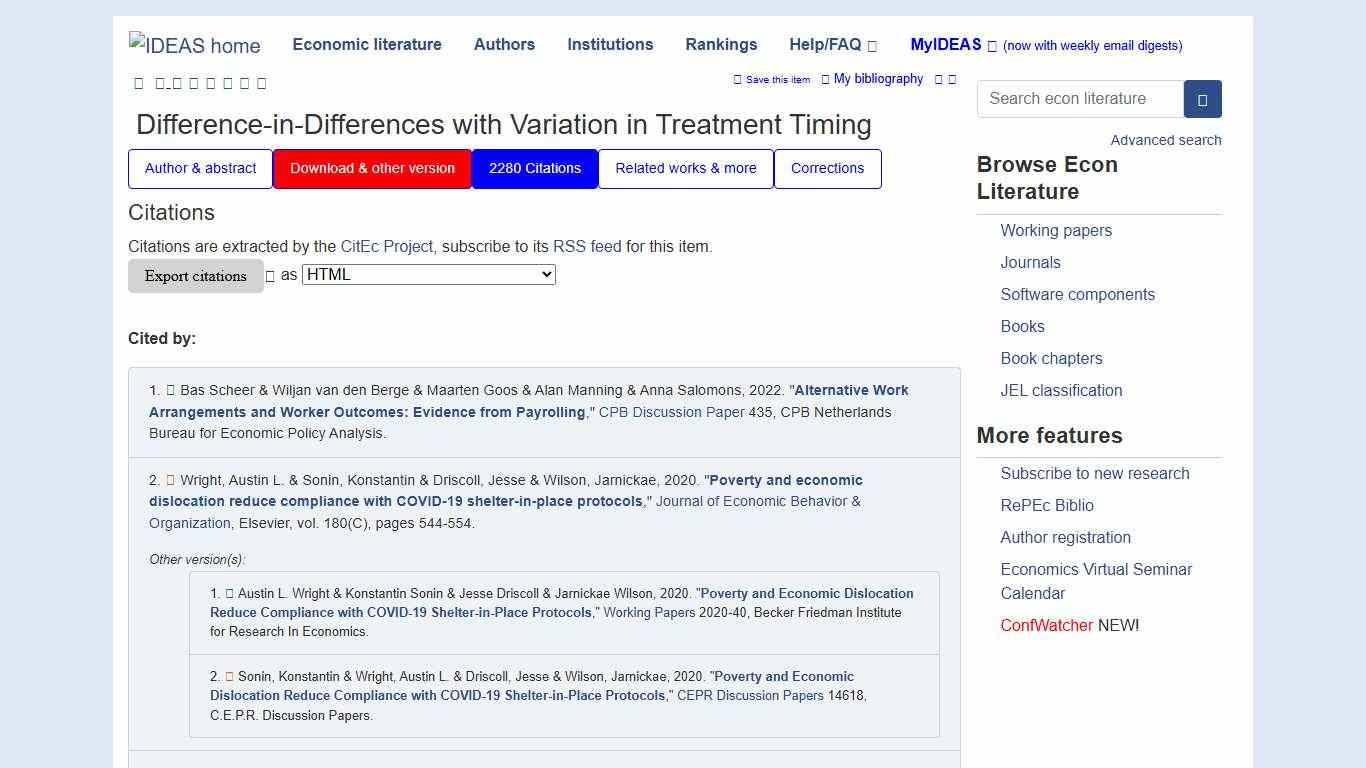
Task: Click inside the Search econ literature field
Action: [1079, 99]
